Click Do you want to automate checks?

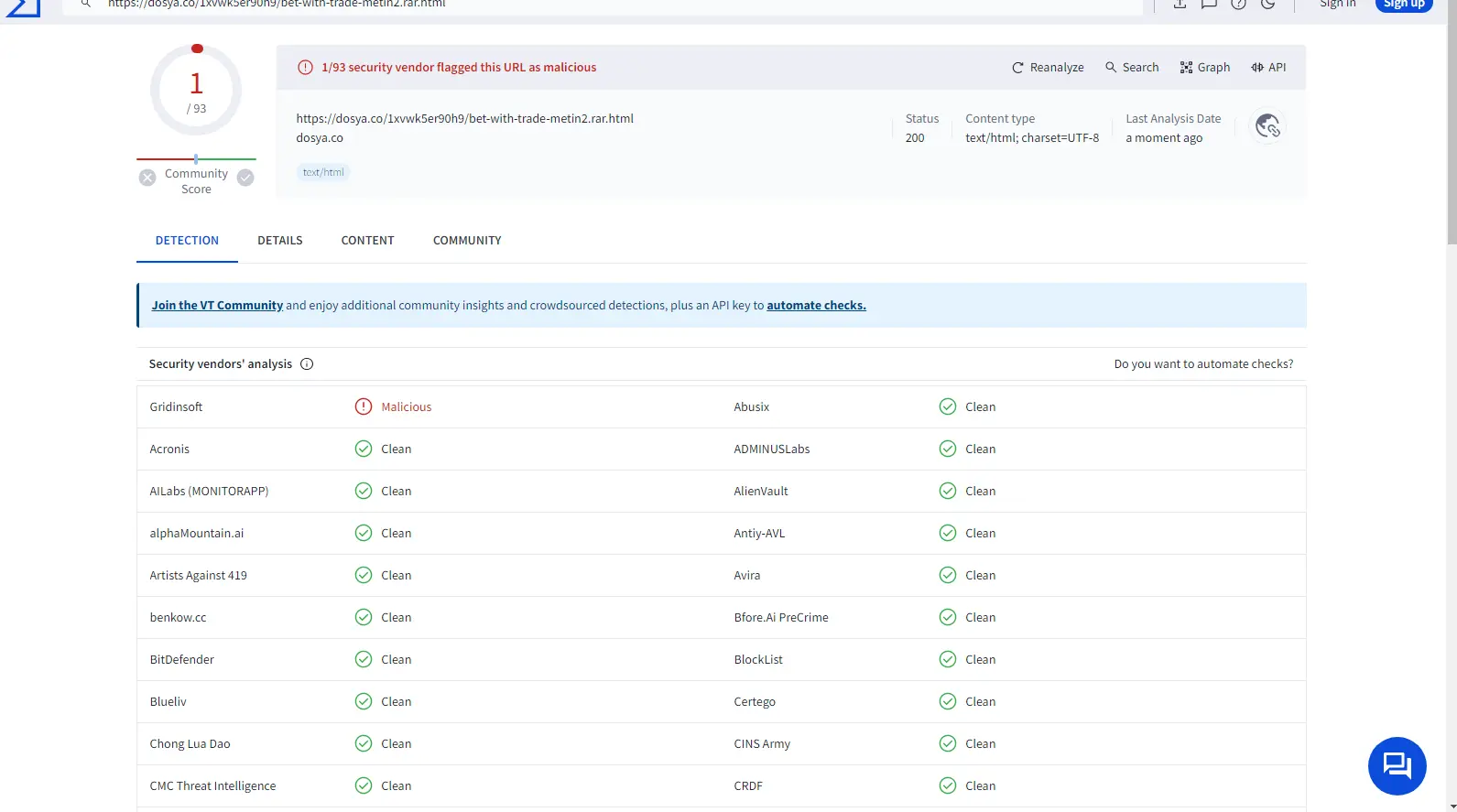(1203, 364)
